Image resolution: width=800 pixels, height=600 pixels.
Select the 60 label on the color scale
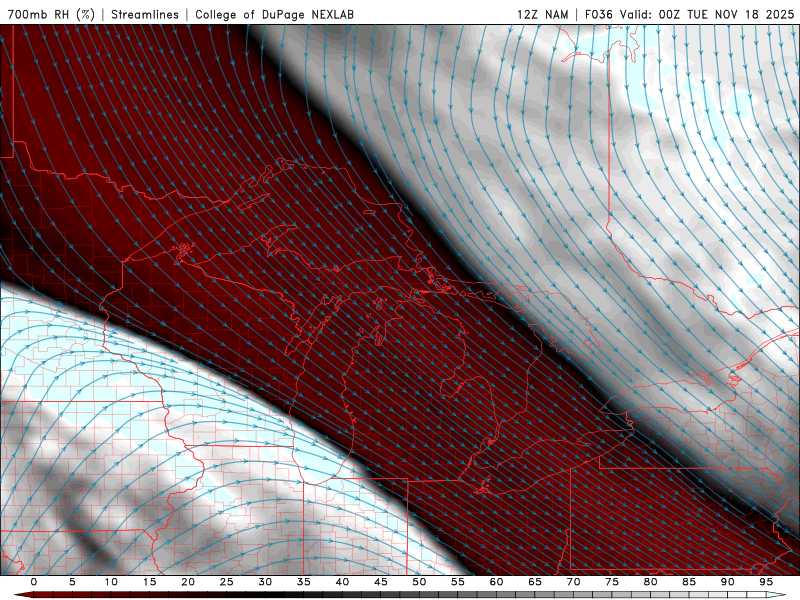pyautogui.click(x=496, y=582)
